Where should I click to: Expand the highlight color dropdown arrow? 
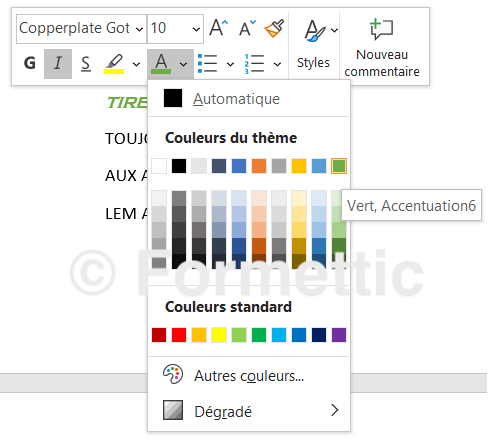(x=136, y=64)
